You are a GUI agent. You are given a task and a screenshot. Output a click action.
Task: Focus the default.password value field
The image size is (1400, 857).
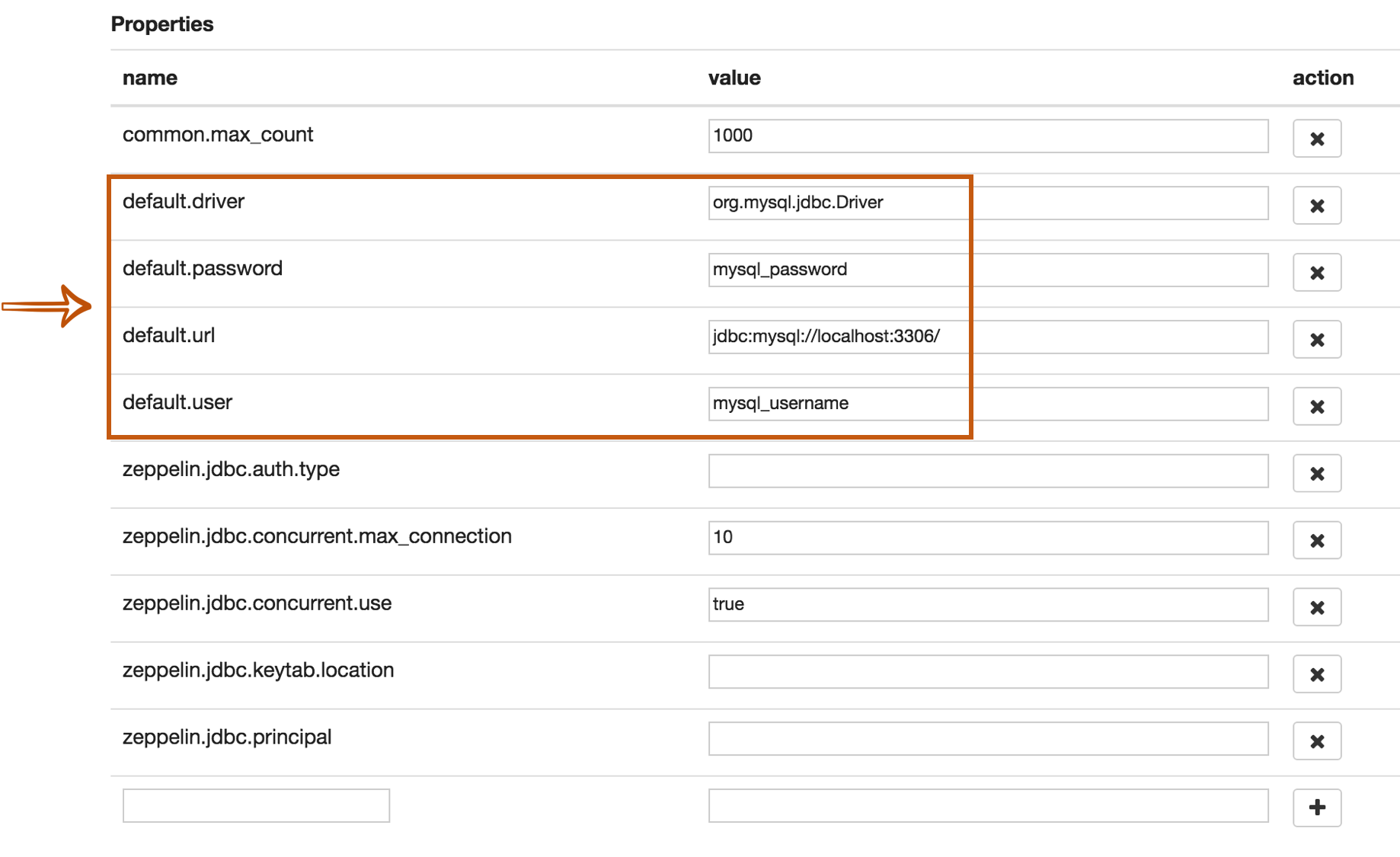tap(987, 270)
